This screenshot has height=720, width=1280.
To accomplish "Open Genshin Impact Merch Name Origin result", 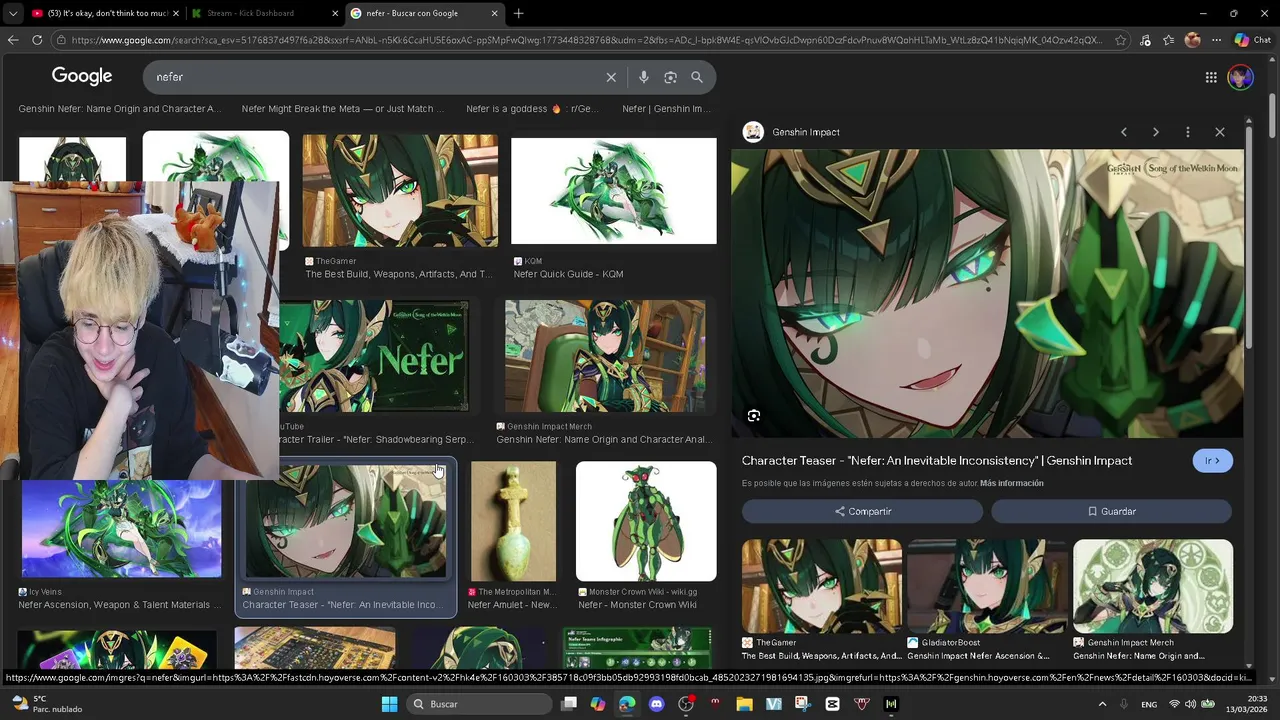I will [605, 356].
